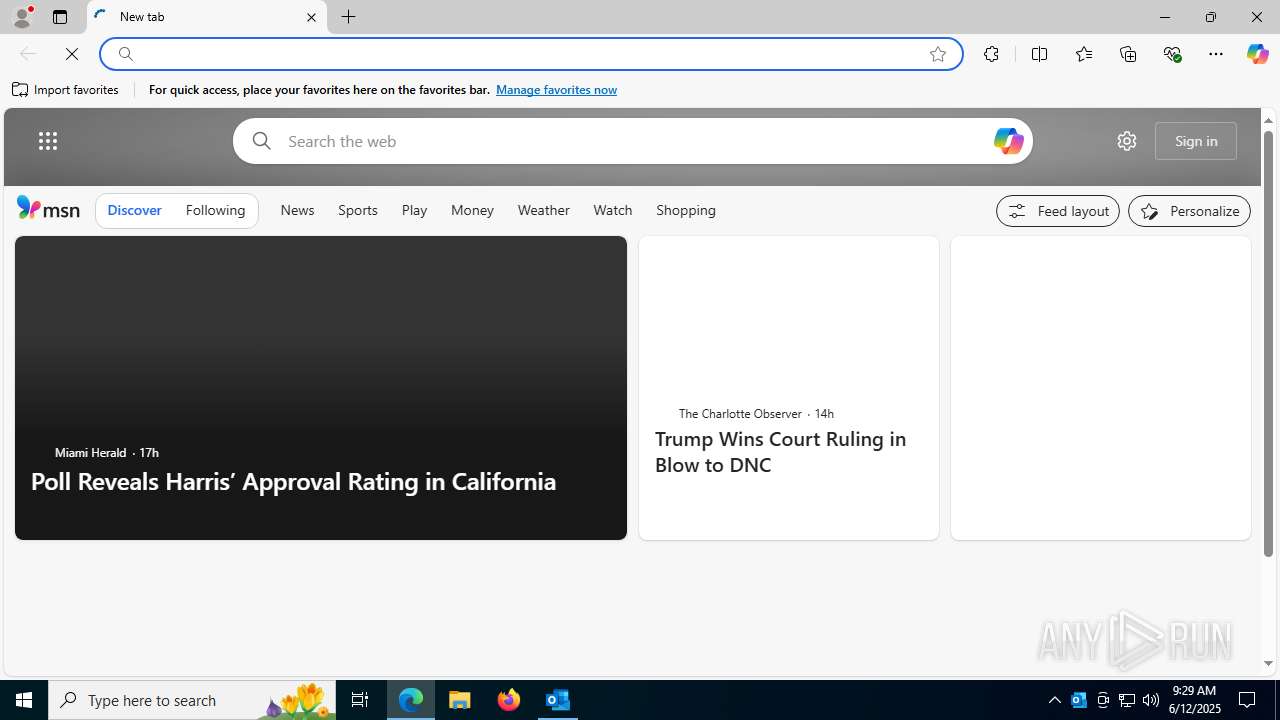This screenshot has height=720, width=1280.
Task: Open the Favorites list icon
Action: pos(1084,54)
